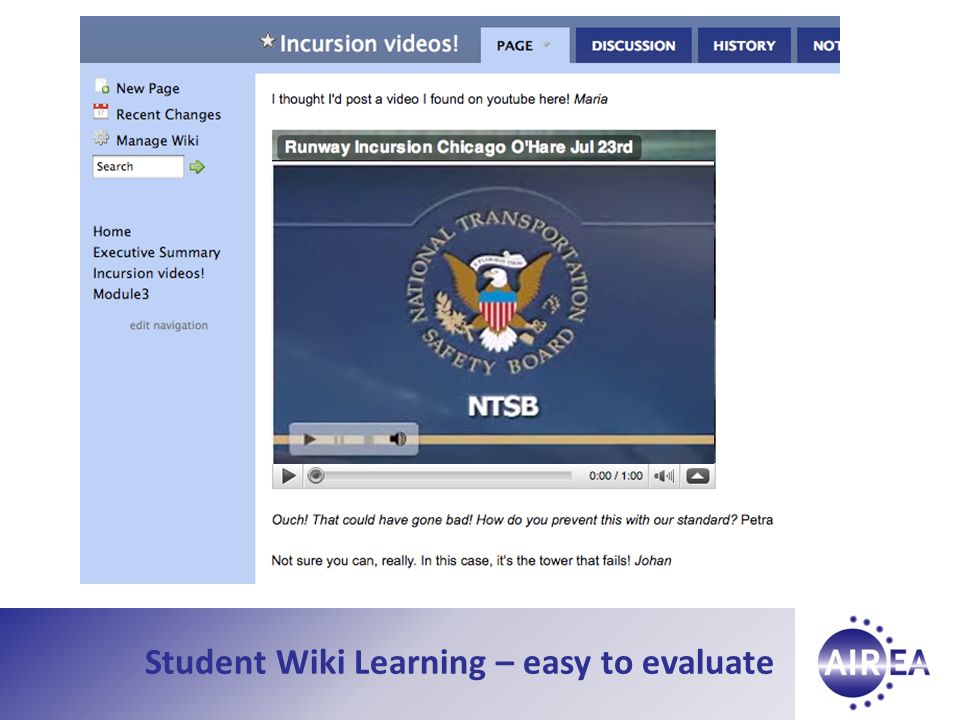Click into the Search input field
The height and width of the screenshot is (720, 960).
(138, 167)
